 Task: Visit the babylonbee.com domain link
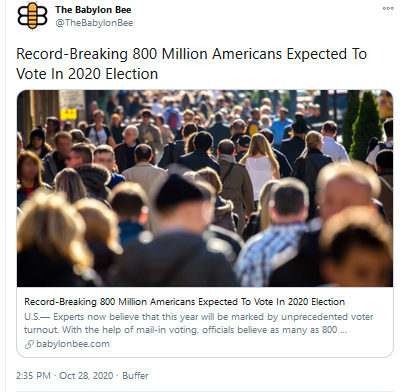[73, 344]
